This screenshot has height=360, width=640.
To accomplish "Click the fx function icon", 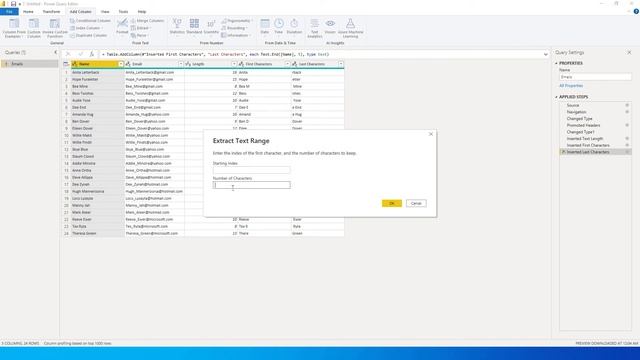I will [92, 54].
